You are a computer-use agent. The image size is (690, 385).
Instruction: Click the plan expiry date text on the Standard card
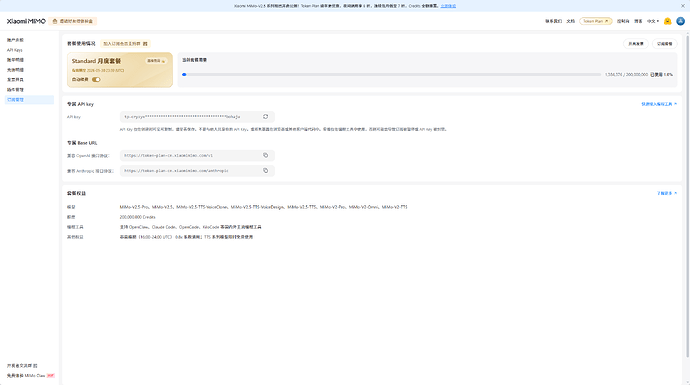point(98,70)
